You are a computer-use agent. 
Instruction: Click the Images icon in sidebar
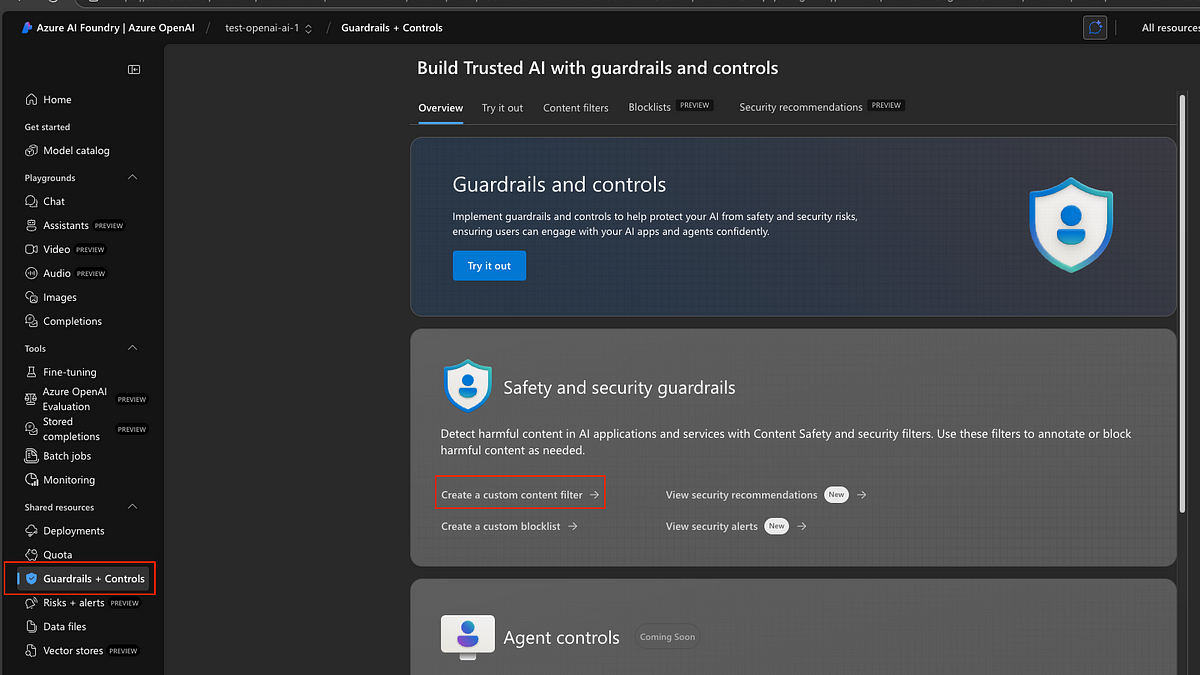(x=32, y=298)
